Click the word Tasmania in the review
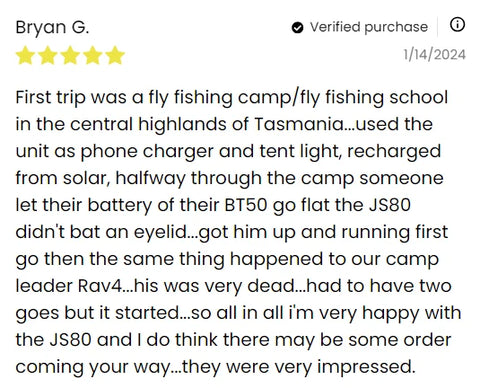The height and width of the screenshot is (388, 480). [299, 124]
